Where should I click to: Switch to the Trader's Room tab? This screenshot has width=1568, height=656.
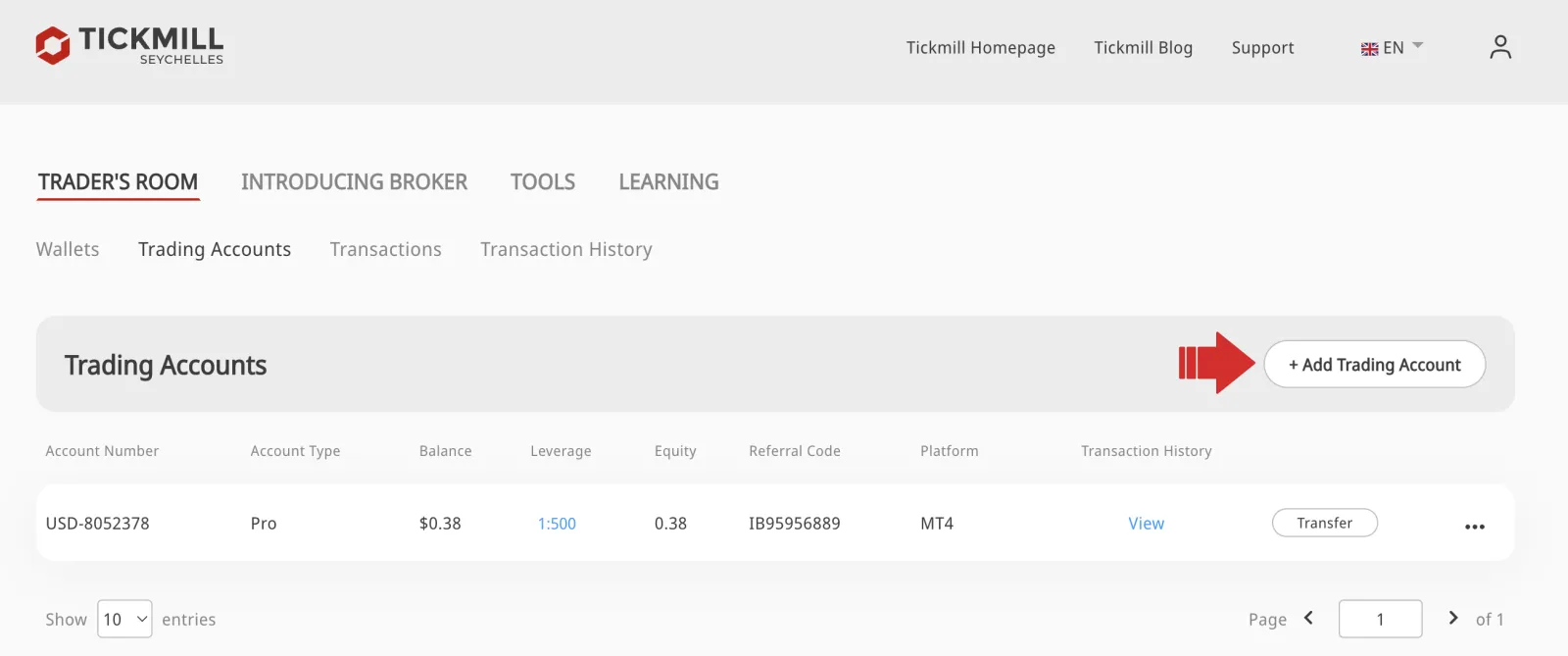(x=118, y=182)
